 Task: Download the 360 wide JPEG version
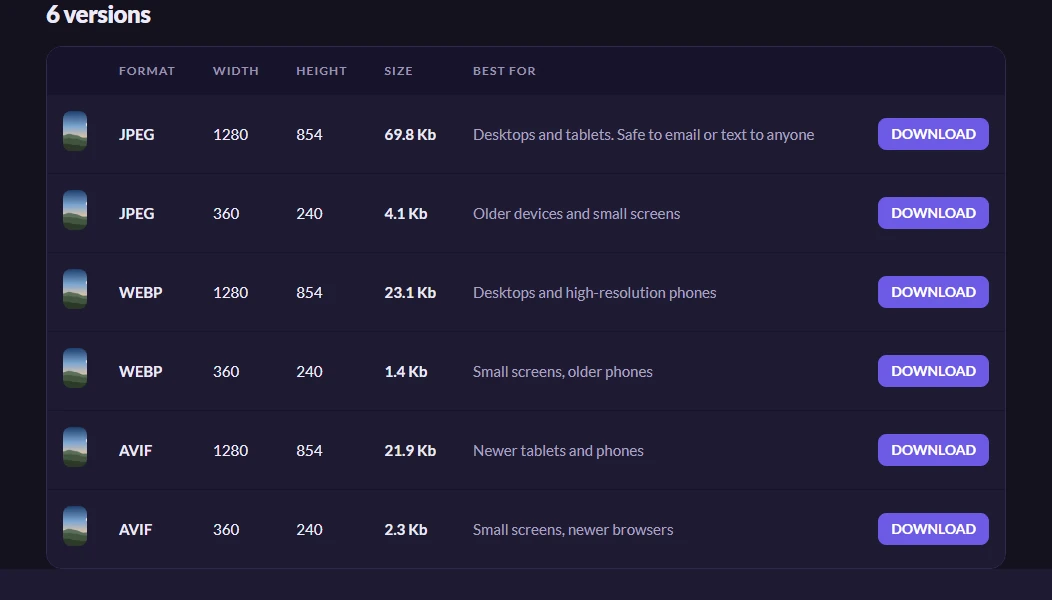[x=933, y=213]
